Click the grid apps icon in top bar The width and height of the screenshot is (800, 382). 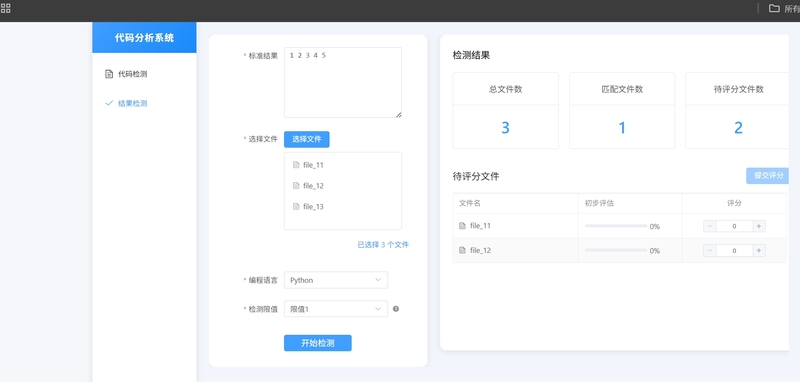click(x=5, y=8)
